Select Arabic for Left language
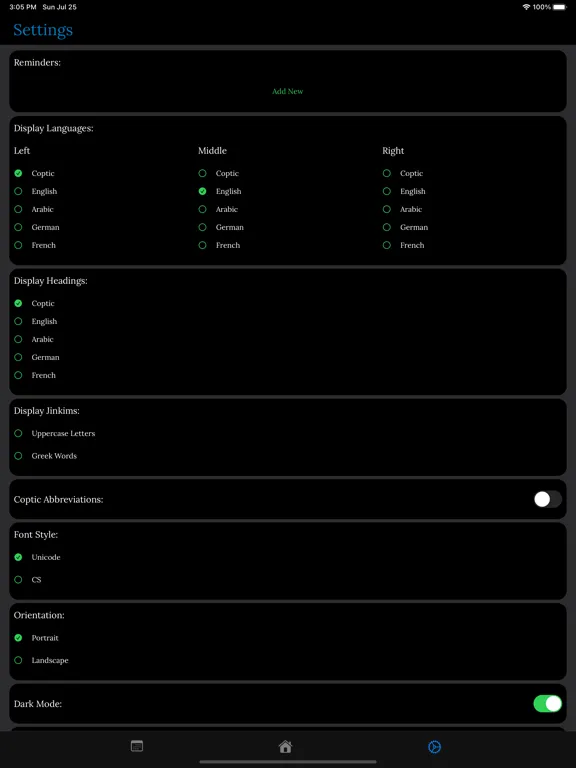Screen dimensions: 576x768 pyautogui.click(x=18, y=209)
